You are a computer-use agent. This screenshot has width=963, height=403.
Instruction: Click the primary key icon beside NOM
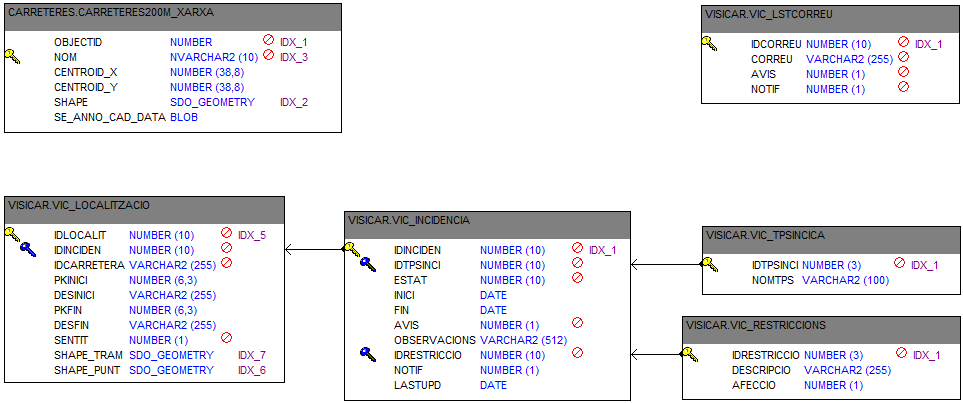13,57
